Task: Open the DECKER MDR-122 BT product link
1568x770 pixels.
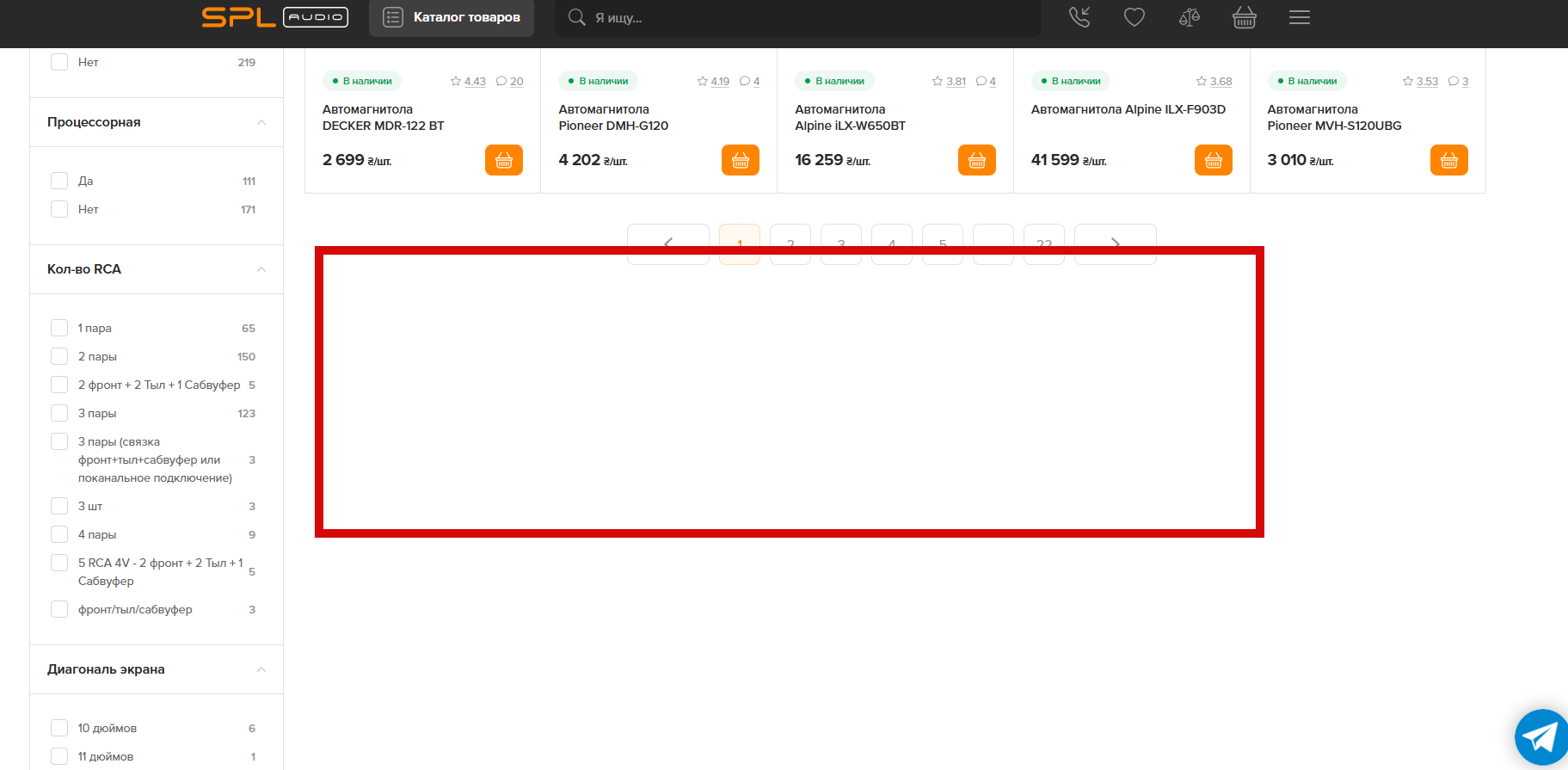Action: [x=384, y=118]
